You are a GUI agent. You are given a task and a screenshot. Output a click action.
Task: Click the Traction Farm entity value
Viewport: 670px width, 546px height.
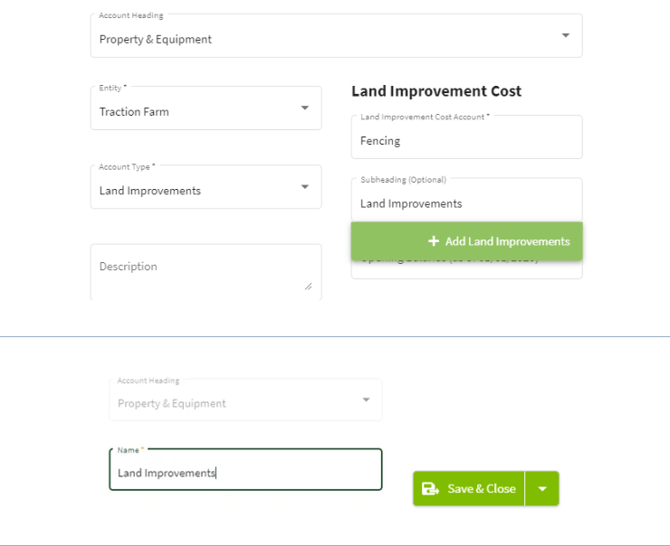(x=134, y=112)
